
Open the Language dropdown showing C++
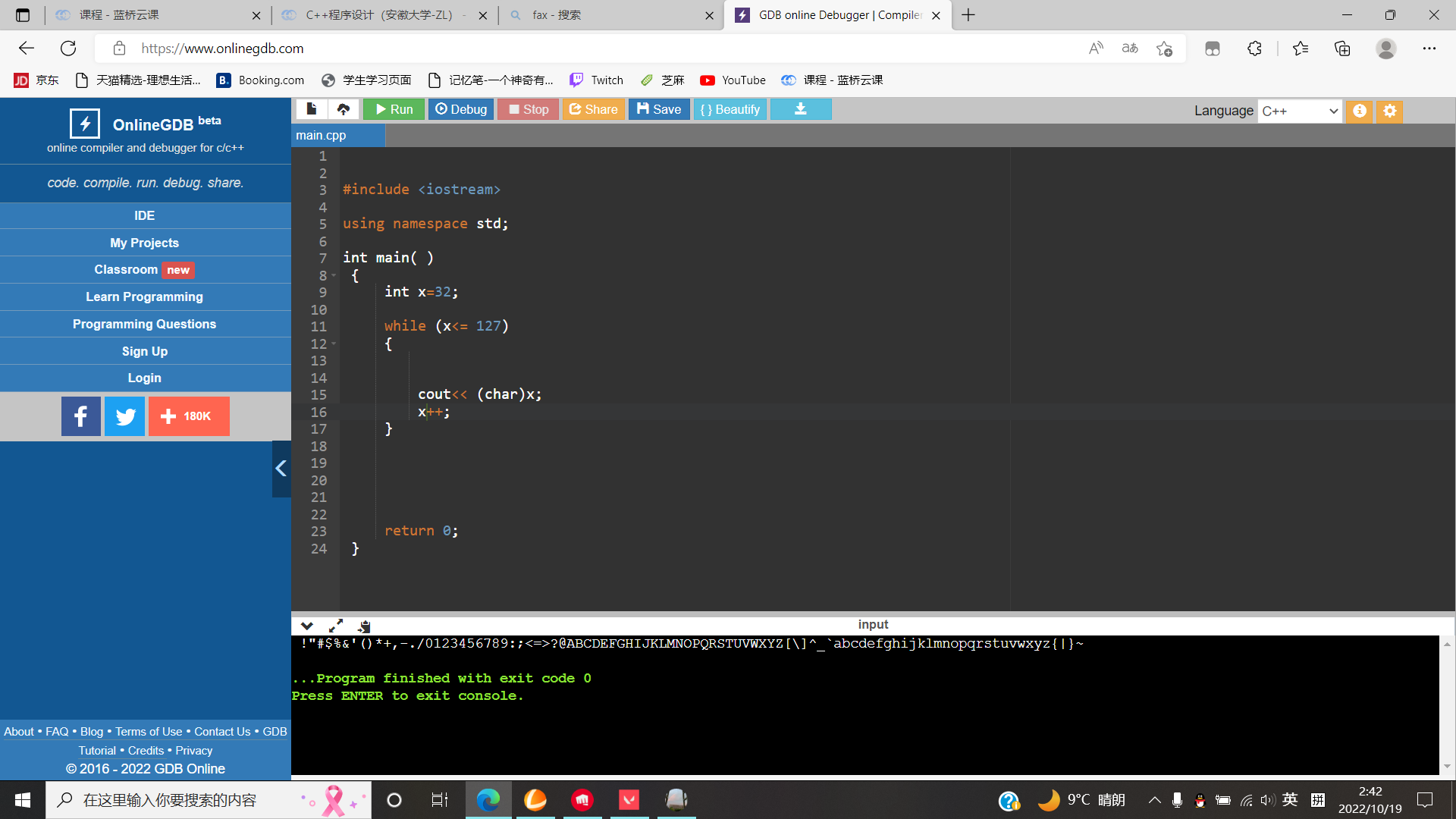[1300, 111]
